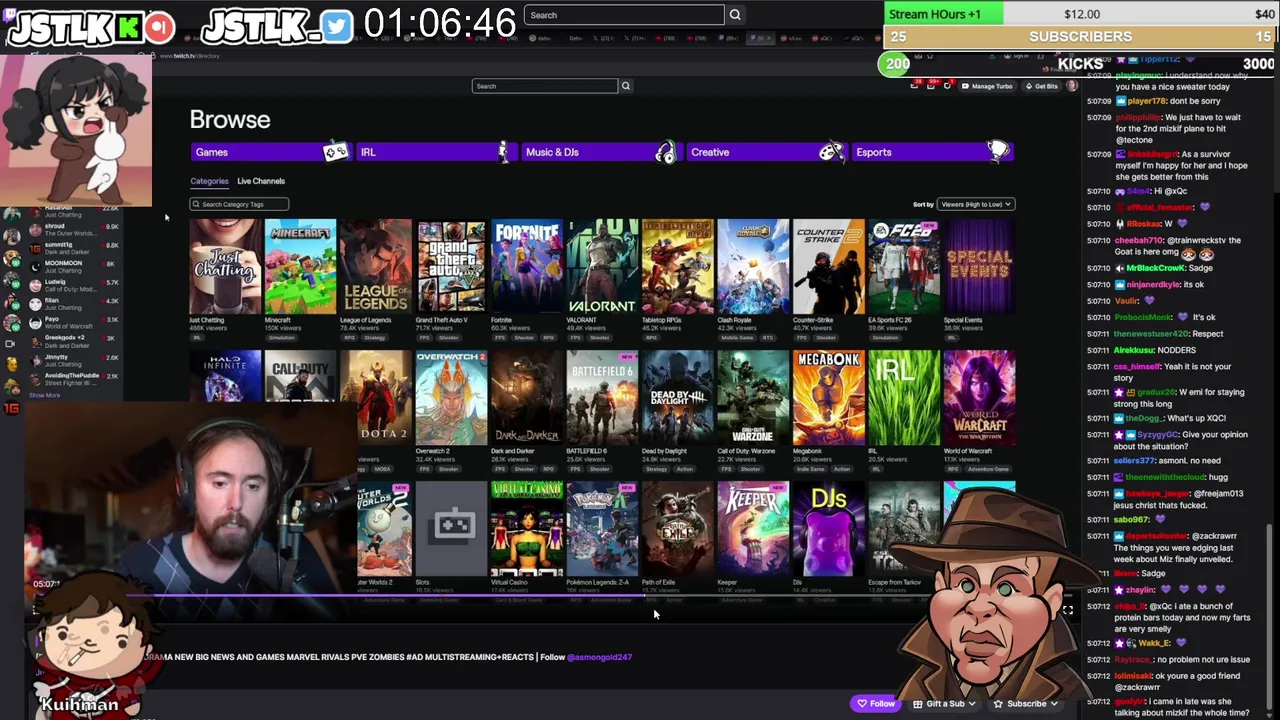Open the Call of Duty: Warzone cover

(753, 397)
